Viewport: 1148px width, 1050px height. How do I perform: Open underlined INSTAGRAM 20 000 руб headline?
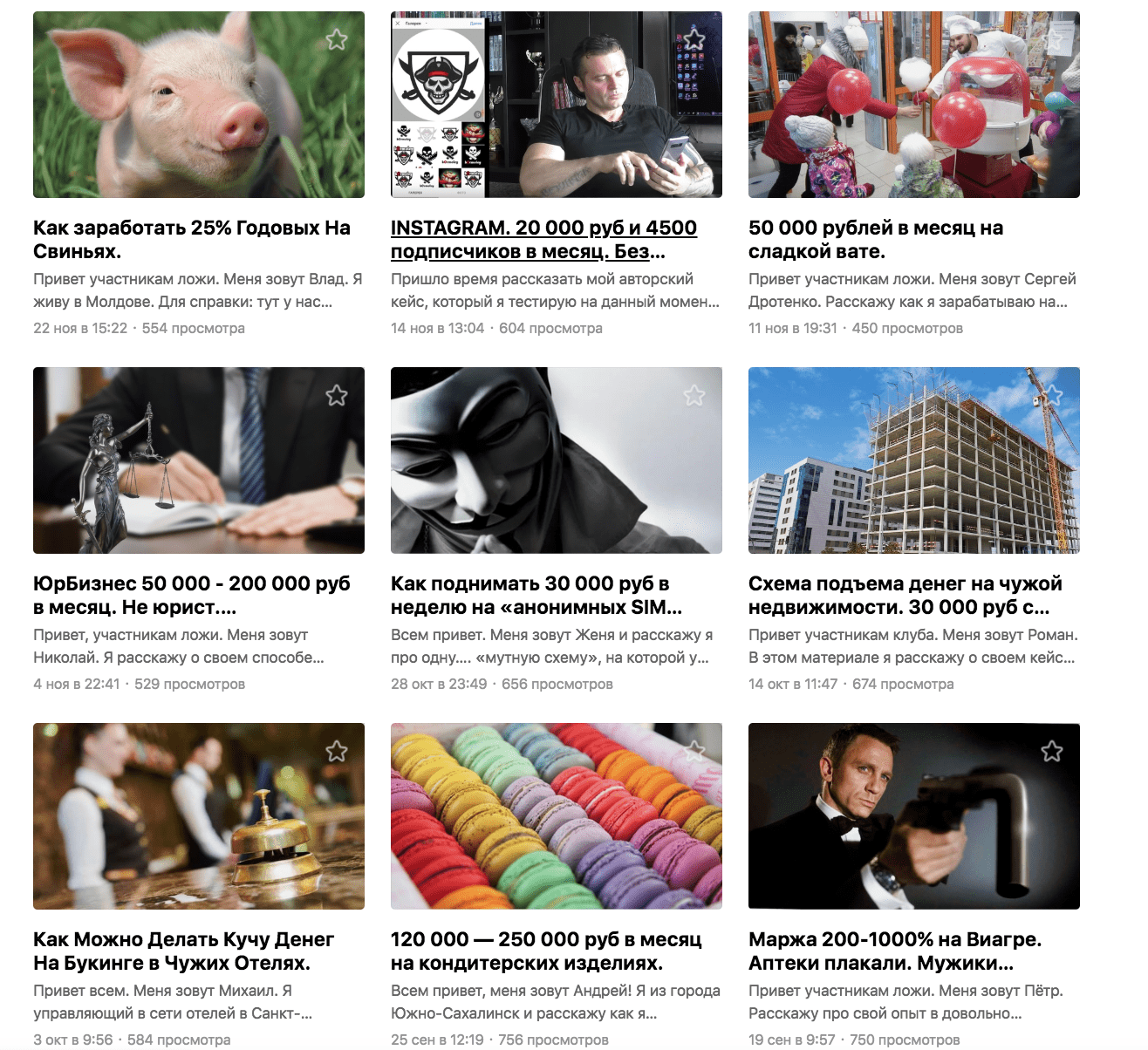[543, 240]
